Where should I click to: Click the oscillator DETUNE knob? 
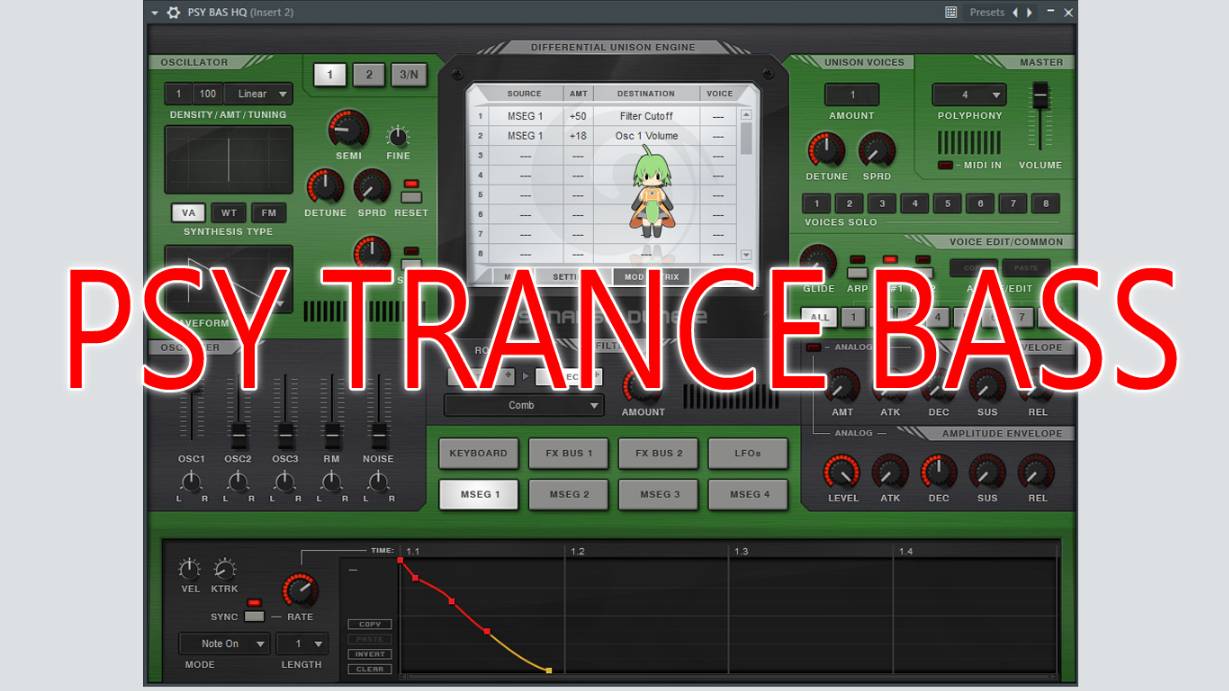point(325,187)
